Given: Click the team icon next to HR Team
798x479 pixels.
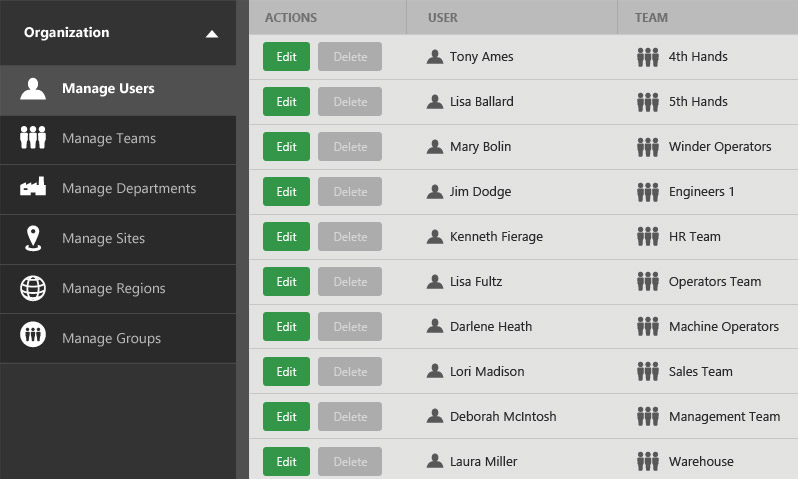Looking at the screenshot, I should pos(648,237).
